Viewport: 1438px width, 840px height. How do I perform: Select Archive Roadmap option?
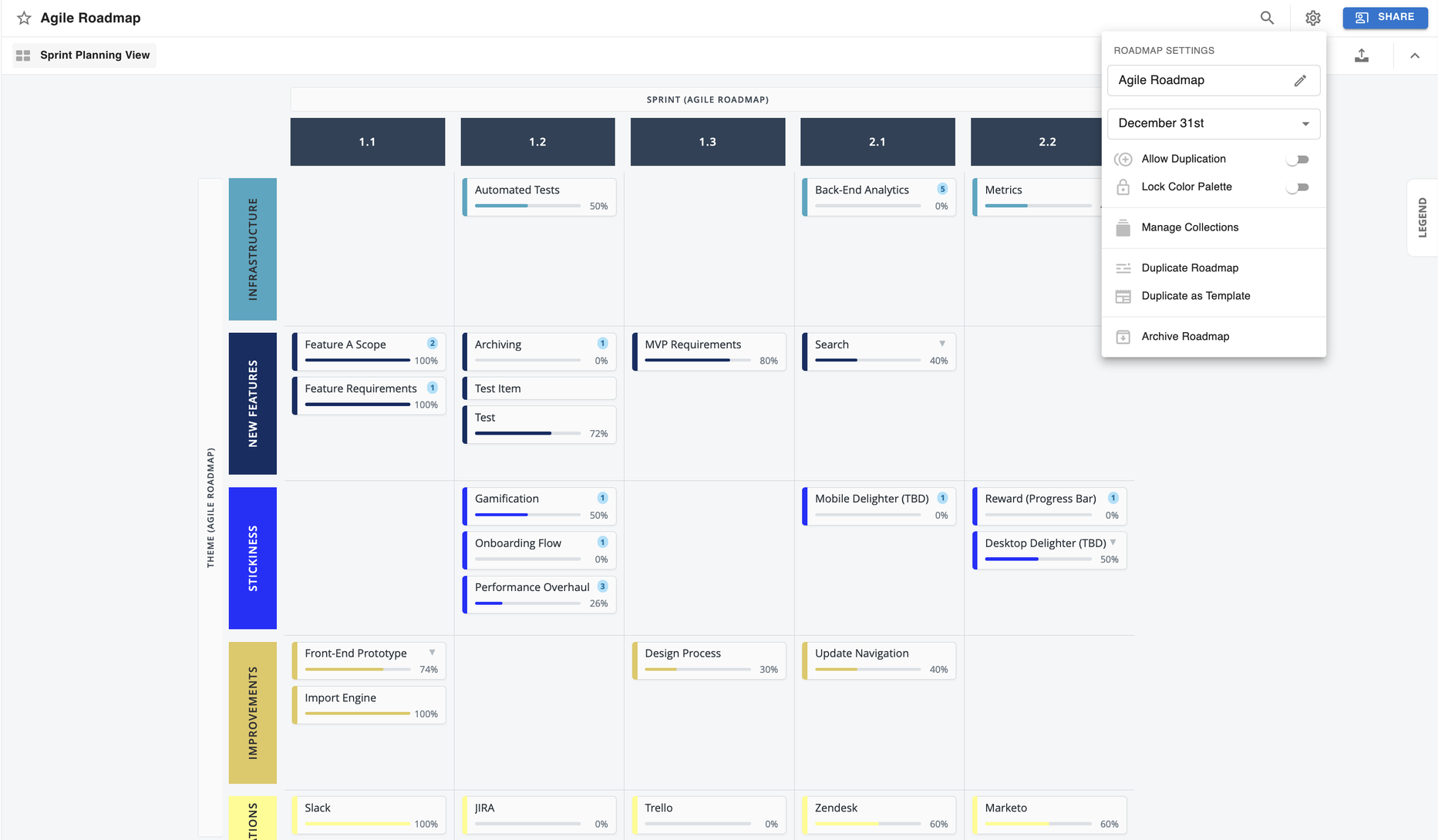point(1185,337)
